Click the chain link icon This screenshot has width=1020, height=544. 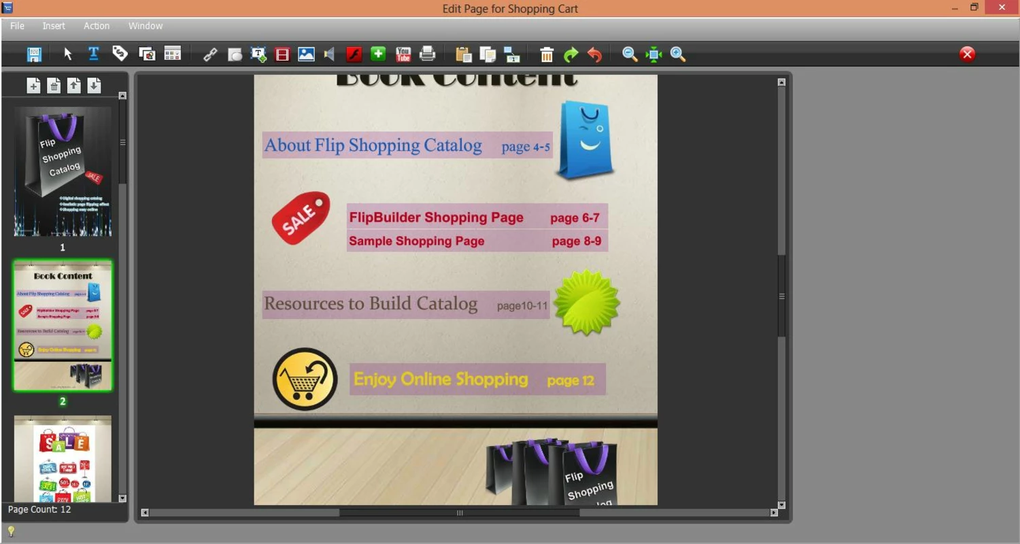pyautogui.click(x=210, y=55)
